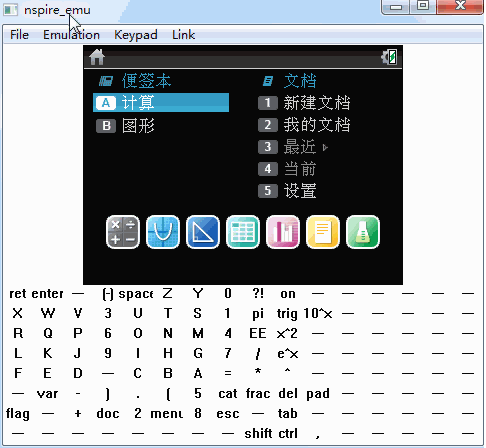Viewport: 486px width, 448px height.
Task: Choose 4 当前 current document
Action: [287, 169]
